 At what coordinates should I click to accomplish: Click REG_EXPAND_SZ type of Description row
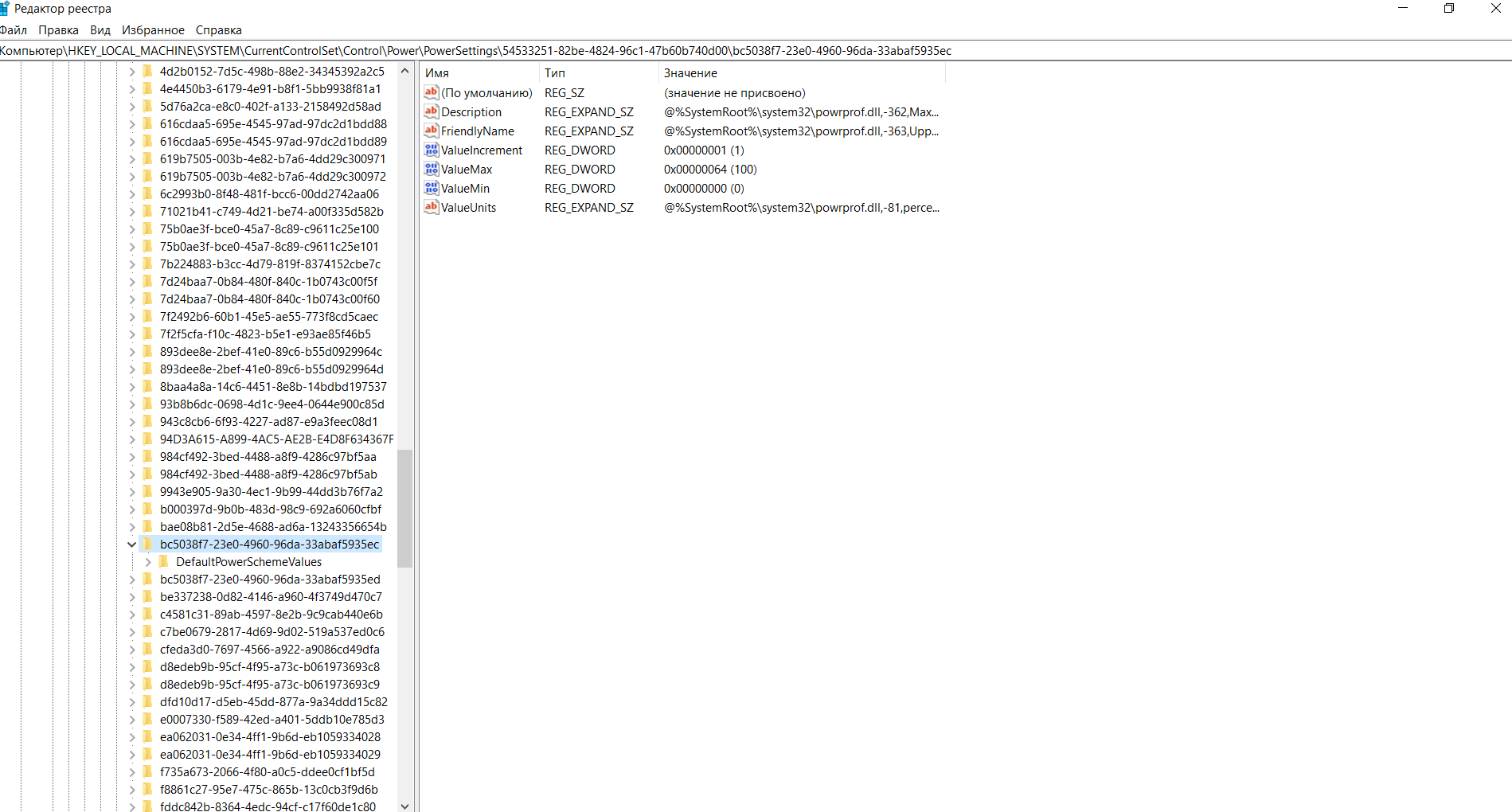coord(589,111)
